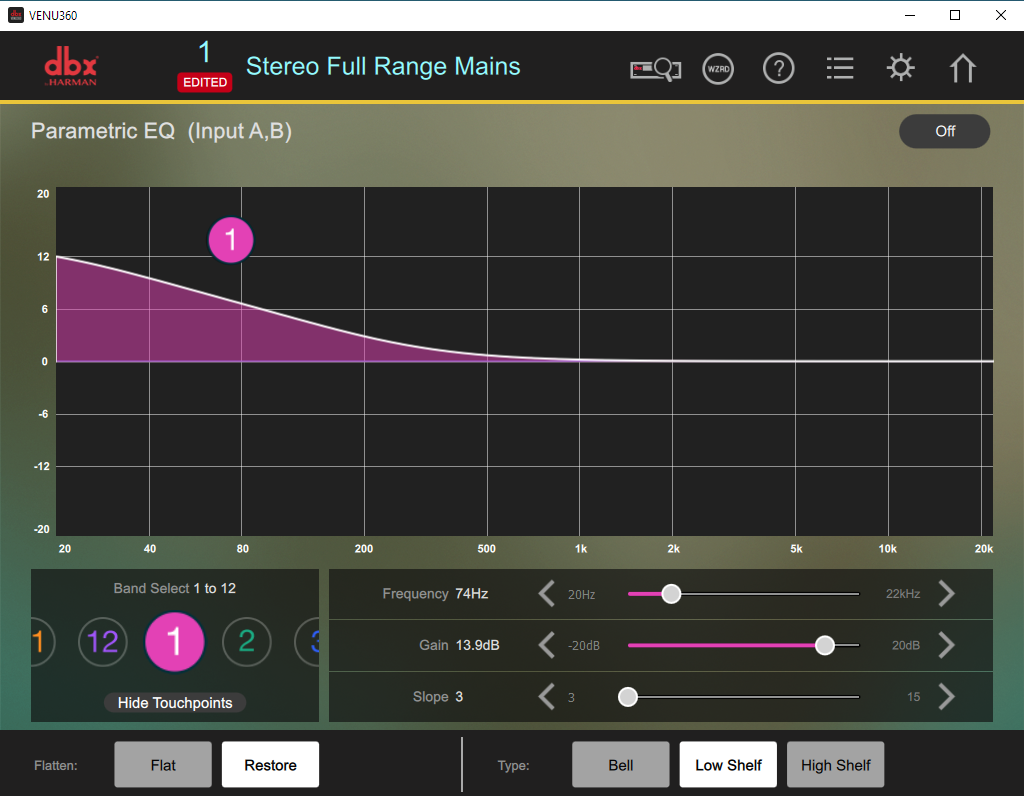
Task: Open the settings gear icon
Action: (901, 69)
